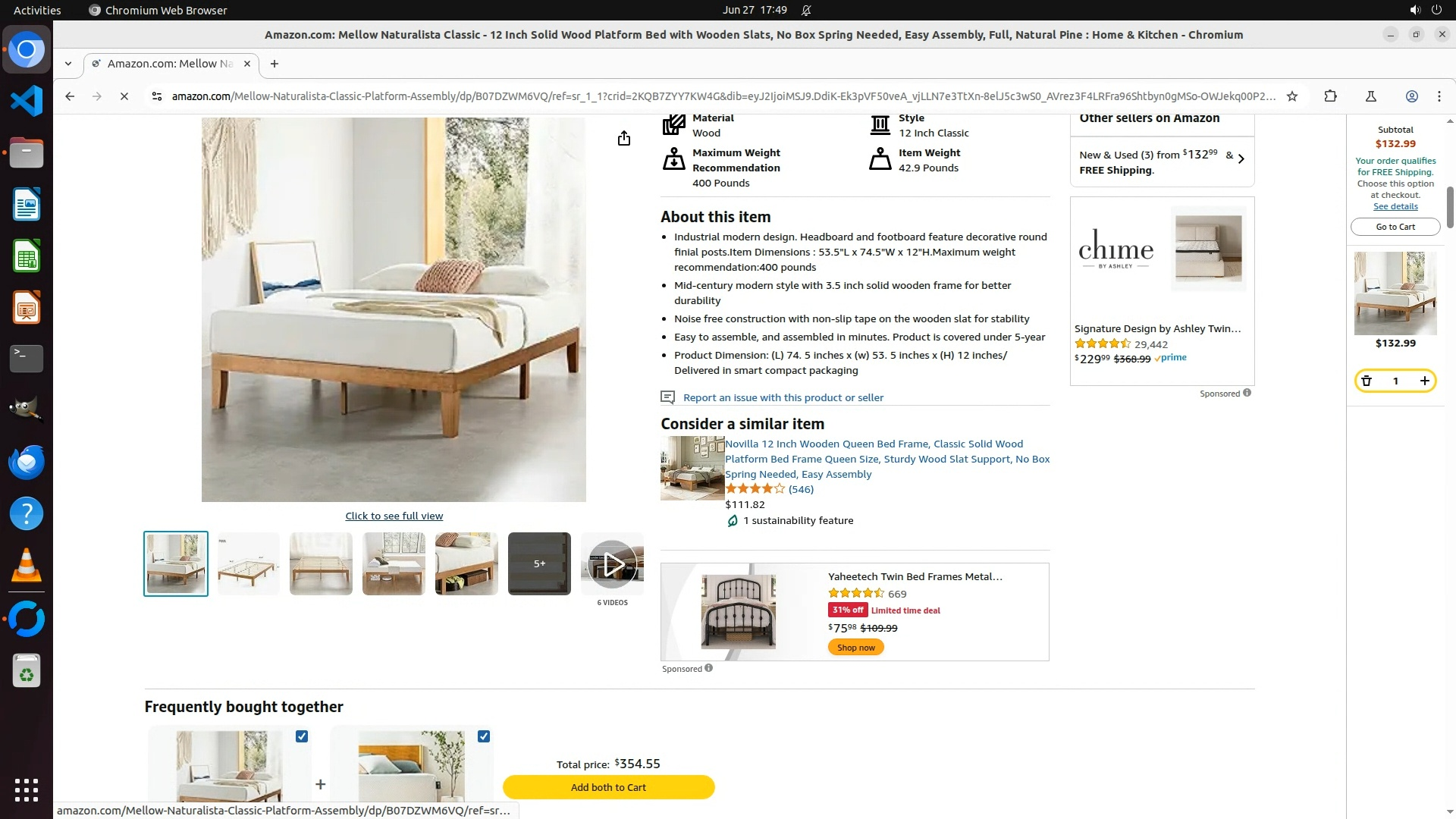Click Add both to Cart button
The image size is (1456, 819).
pos(608,787)
